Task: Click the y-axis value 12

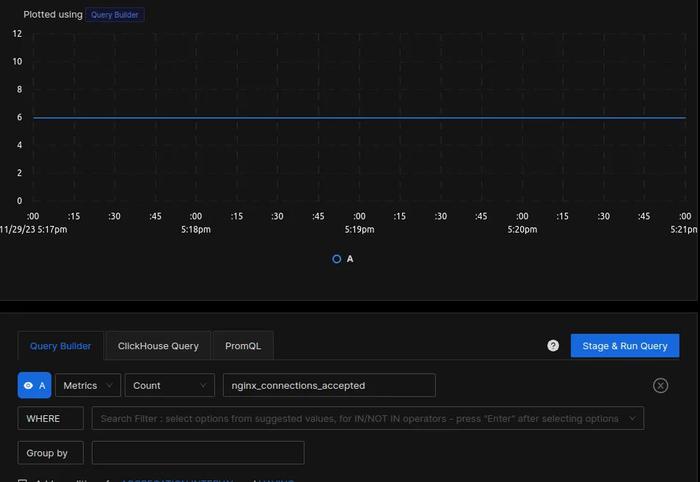Action: tap(17, 33)
